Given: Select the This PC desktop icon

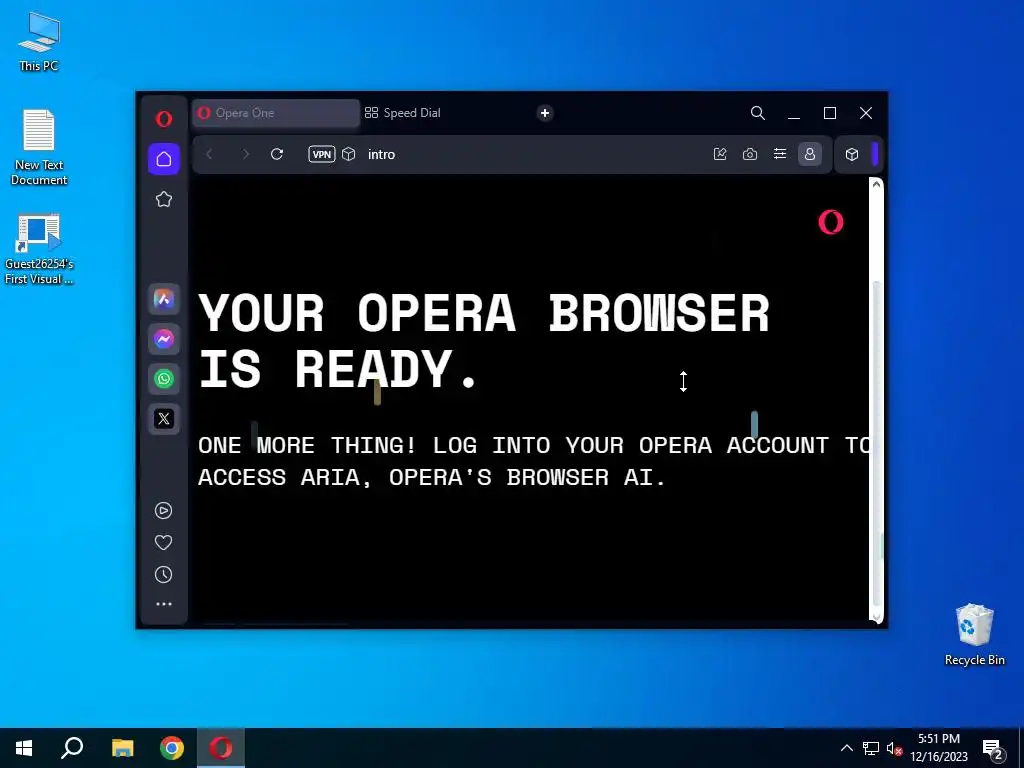Looking at the screenshot, I should tap(39, 42).
